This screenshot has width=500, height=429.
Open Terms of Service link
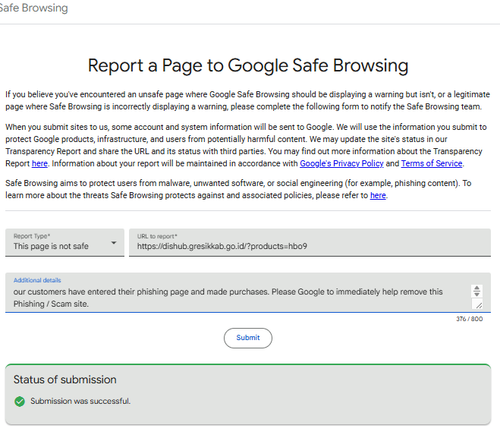tap(432, 164)
